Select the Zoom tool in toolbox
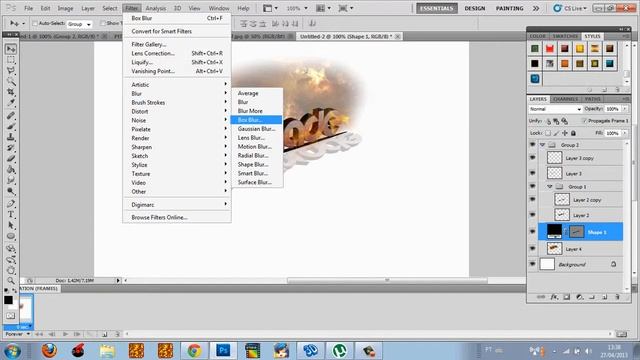 (11, 280)
